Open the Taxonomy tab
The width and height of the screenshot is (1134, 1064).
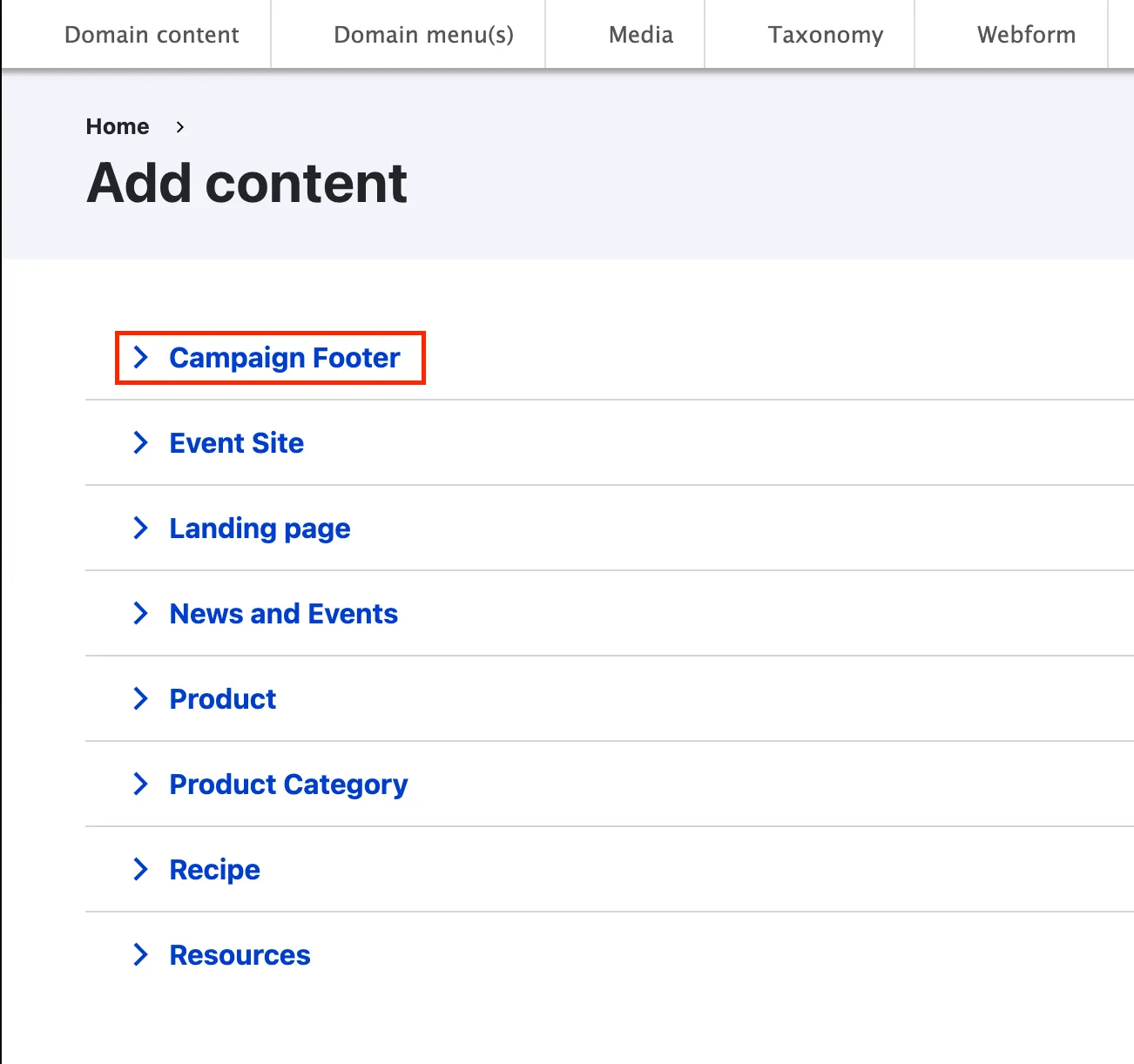825,35
